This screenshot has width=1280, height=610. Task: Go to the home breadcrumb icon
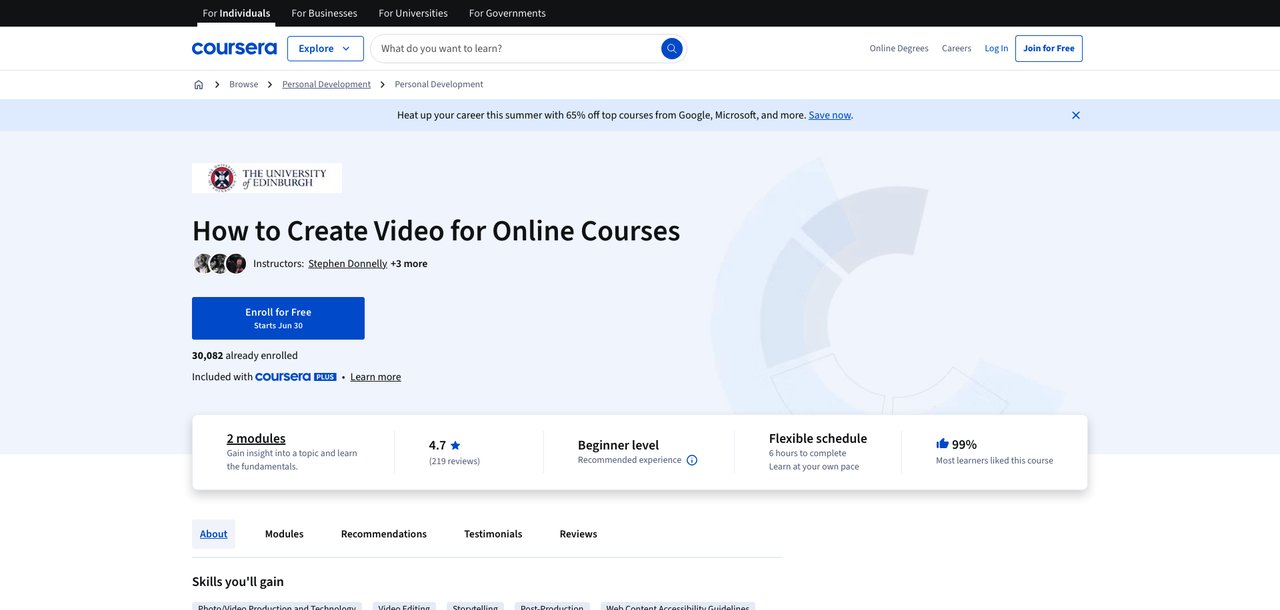click(198, 85)
